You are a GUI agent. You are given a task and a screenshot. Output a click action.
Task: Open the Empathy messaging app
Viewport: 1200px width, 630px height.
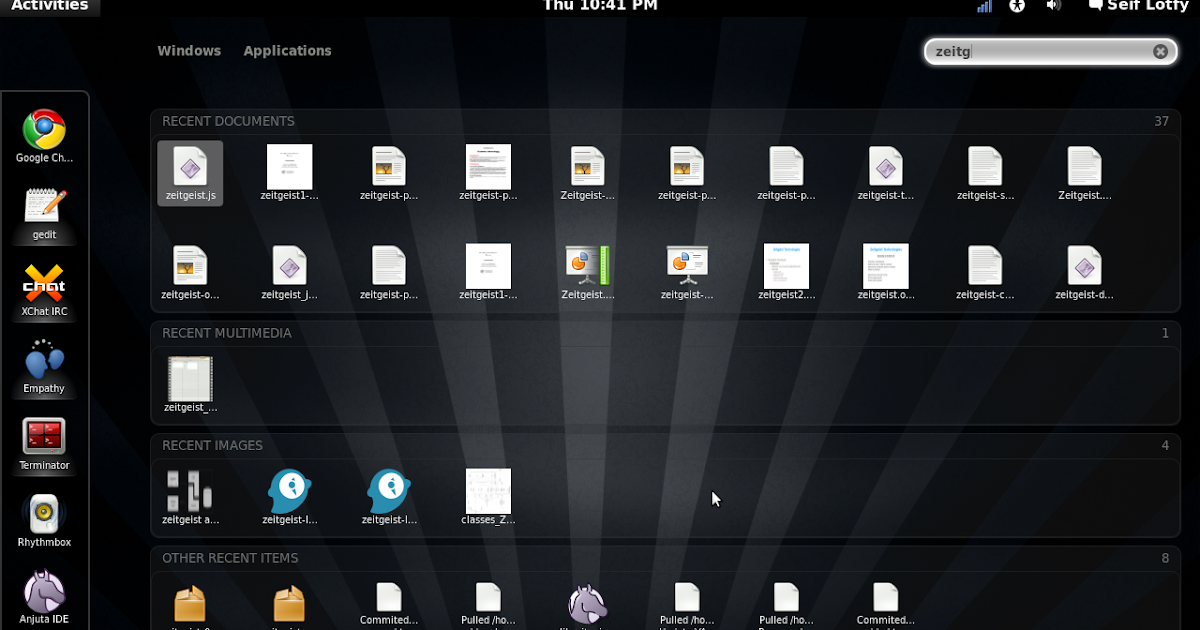[x=44, y=362]
